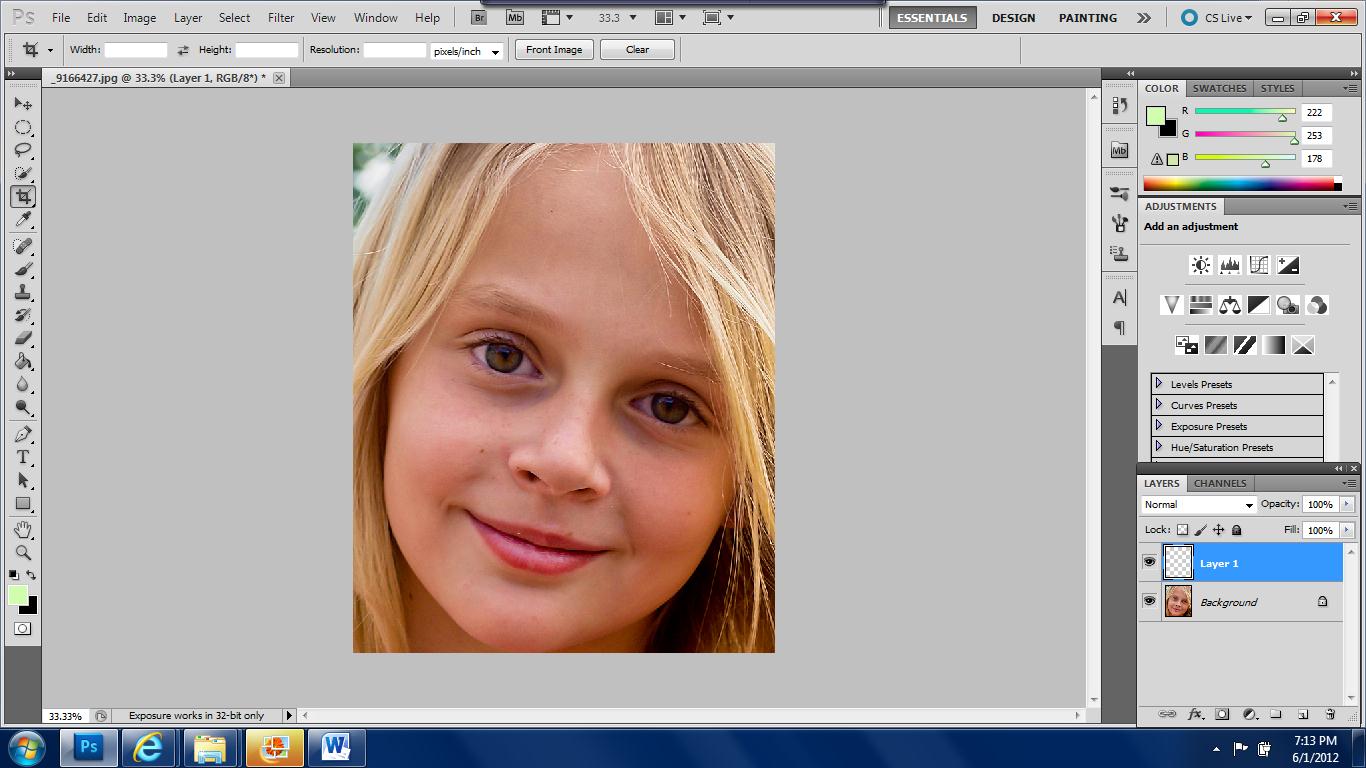Select the Rectangle shape tool
Image resolution: width=1366 pixels, height=768 pixels.
(x=23, y=503)
